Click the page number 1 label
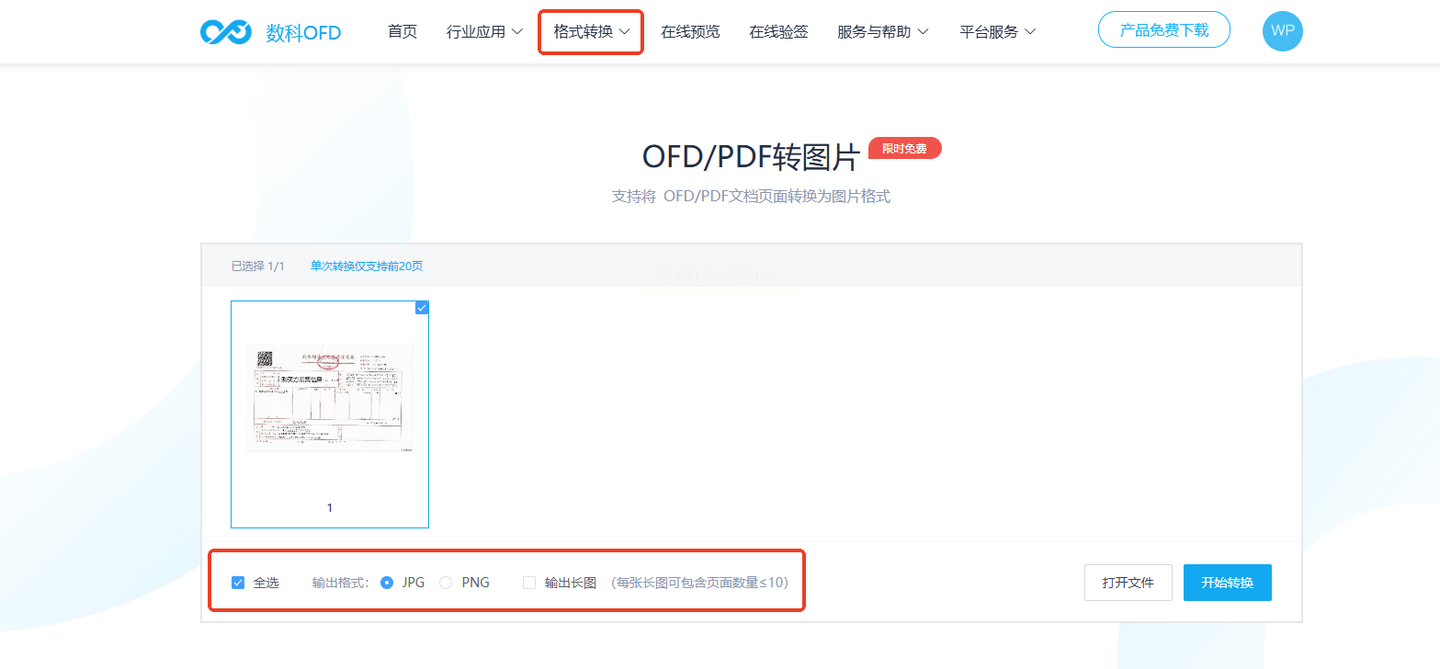This screenshot has width=1440, height=669. pos(330,508)
